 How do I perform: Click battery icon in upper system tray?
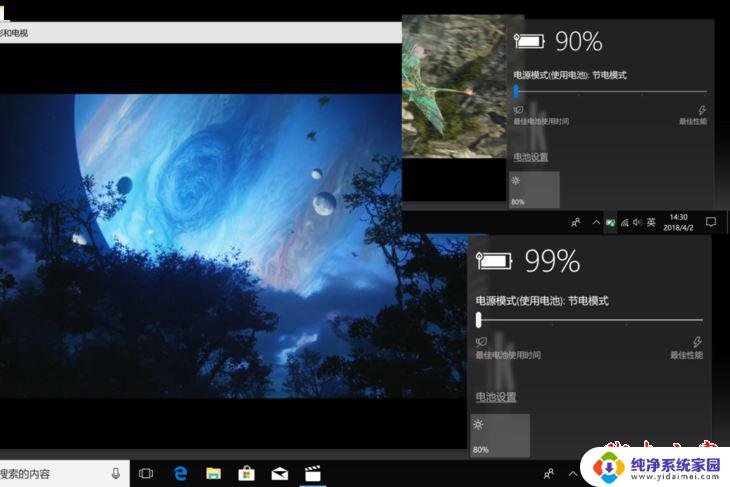[x=610, y=223]
